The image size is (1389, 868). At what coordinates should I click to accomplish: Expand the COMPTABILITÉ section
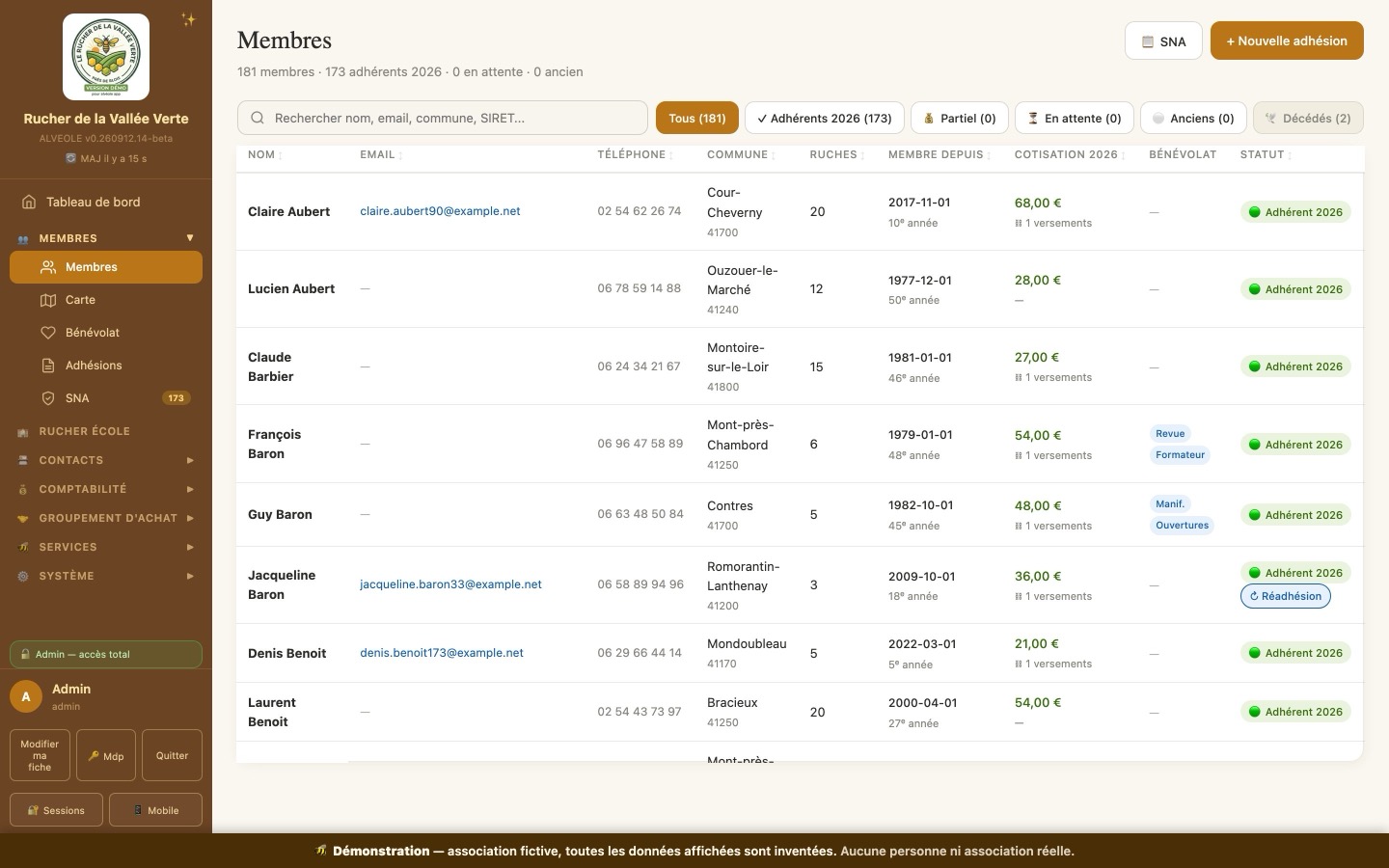click(x=106, y=489)
